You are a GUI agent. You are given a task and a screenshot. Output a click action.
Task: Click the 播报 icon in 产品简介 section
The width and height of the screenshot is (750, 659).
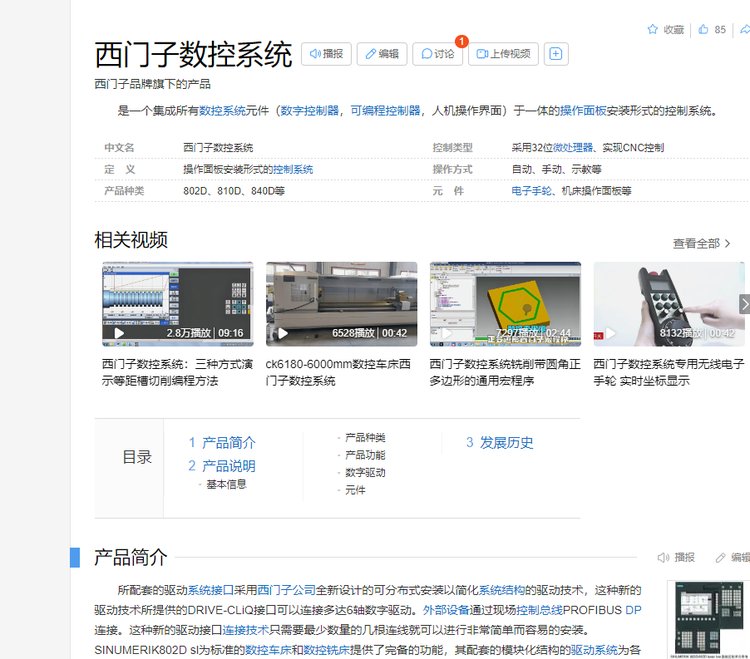pyautogui.click(x=676, y=557)
